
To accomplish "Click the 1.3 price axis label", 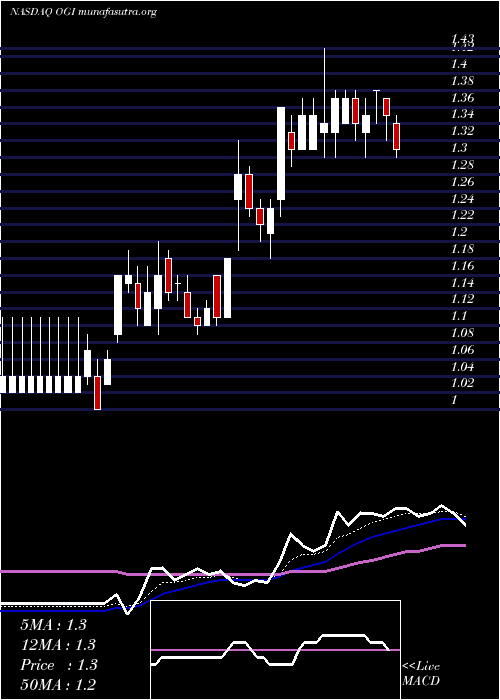I will [459, 148].
